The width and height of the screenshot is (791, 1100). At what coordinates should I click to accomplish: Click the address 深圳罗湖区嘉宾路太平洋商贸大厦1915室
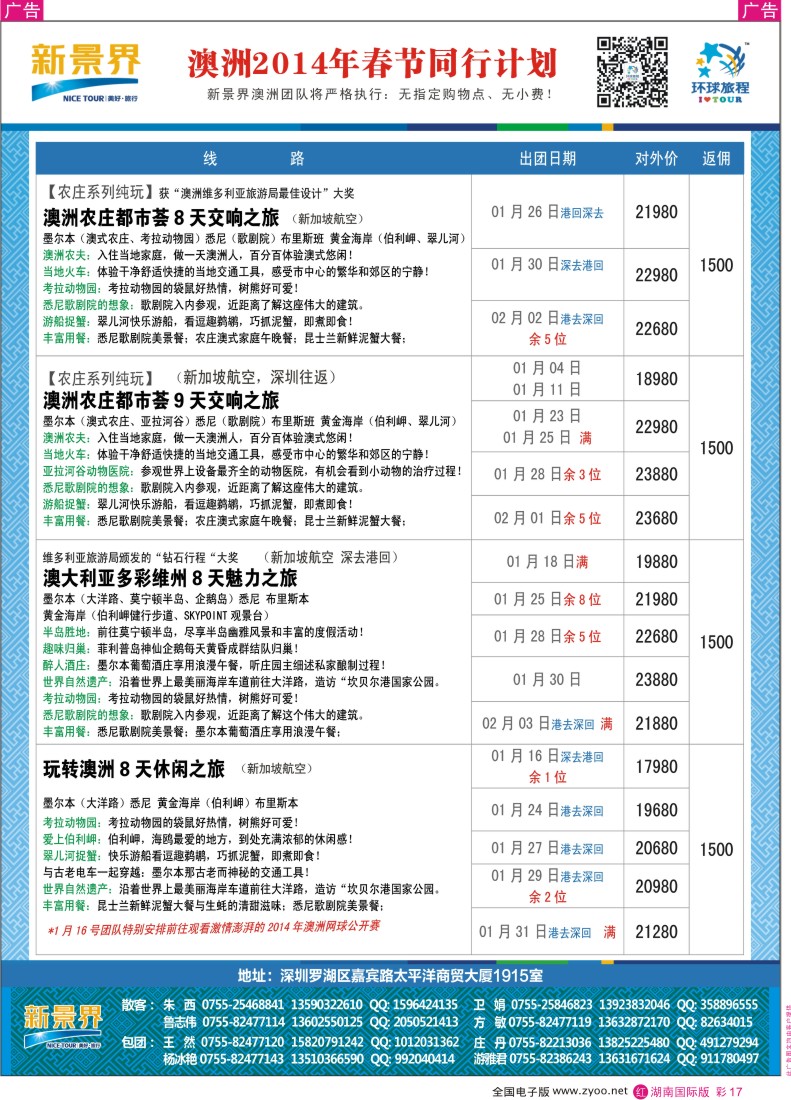click(390, 976)
